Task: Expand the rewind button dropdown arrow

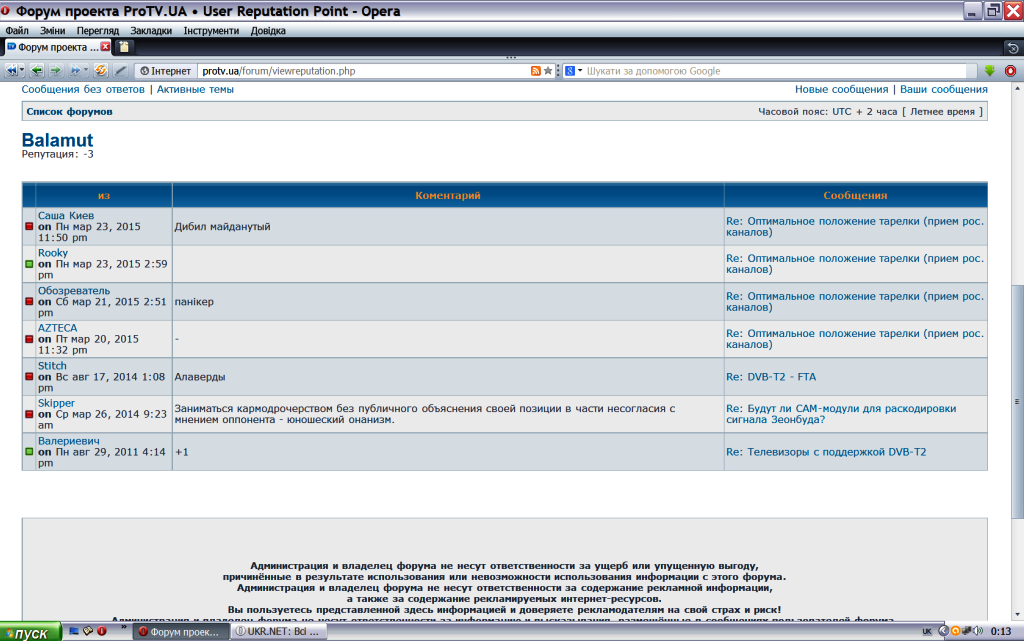Action: 23,71
